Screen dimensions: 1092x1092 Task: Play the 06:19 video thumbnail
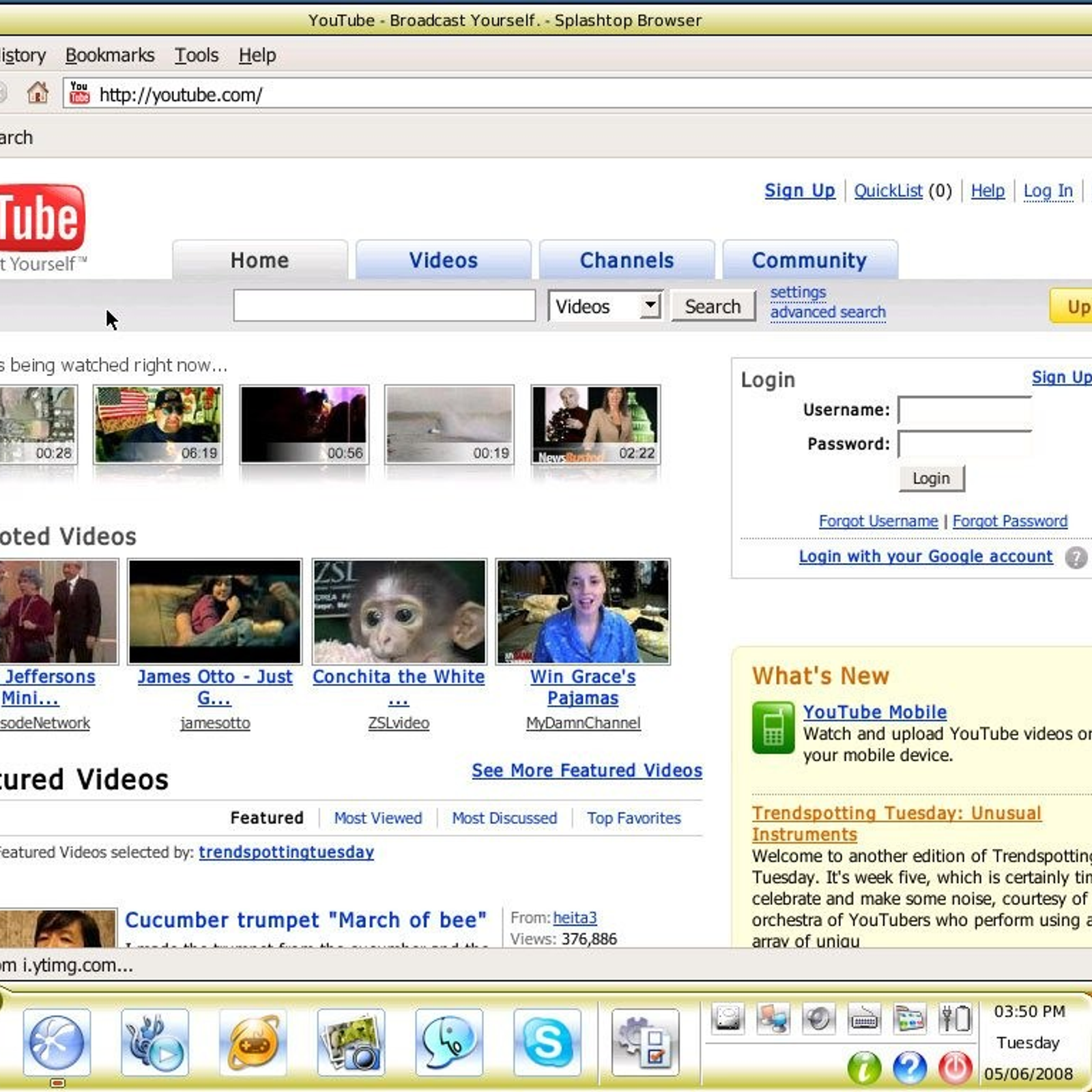pyautogui.click(x=158, y=425)
